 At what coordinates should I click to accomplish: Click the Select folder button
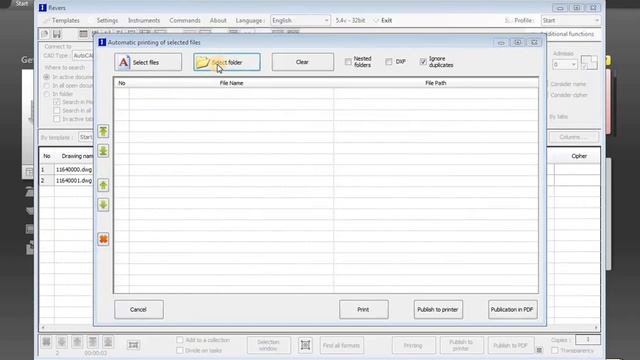coord(227,62)
